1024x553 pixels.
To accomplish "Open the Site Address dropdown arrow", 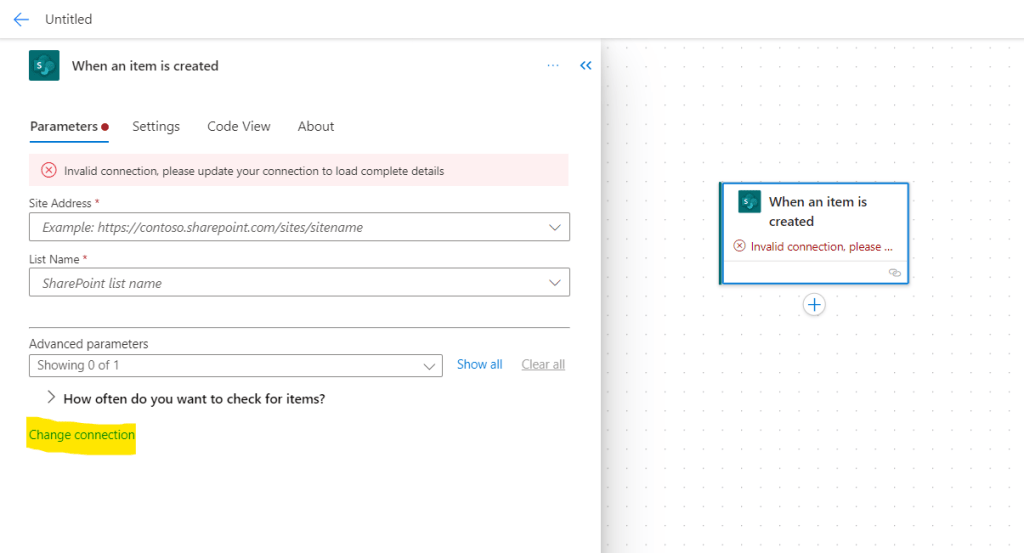I will (554, 227).
